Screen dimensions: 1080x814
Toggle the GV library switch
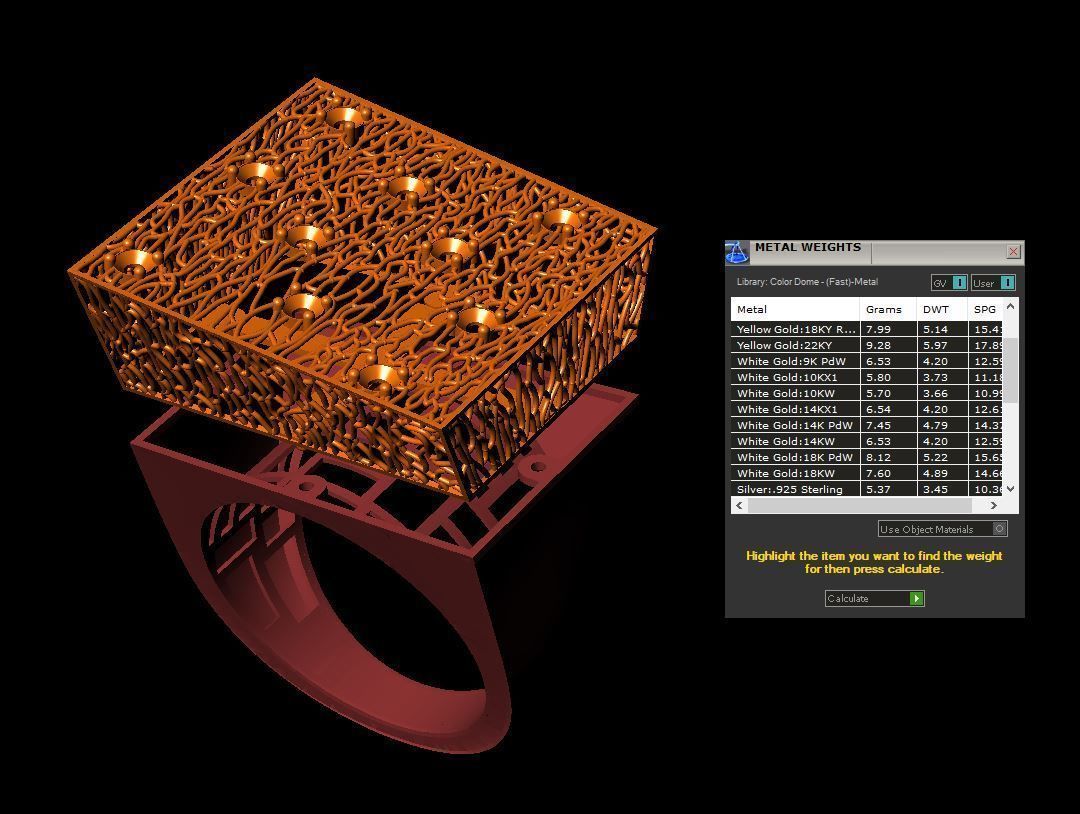[949, 283]
